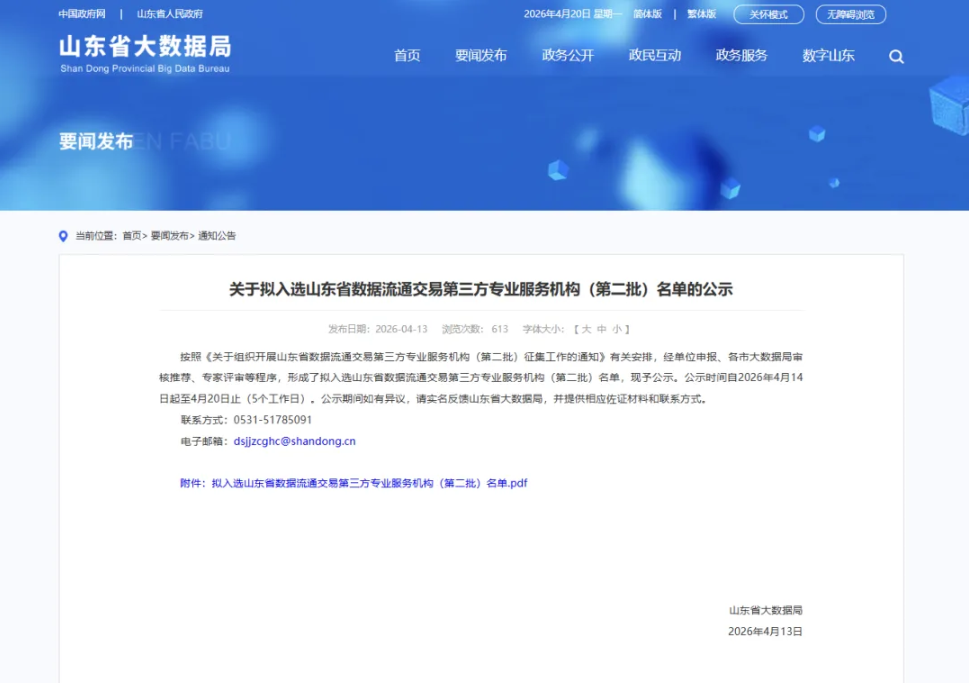Click the search magnifier icon
969x683 pixels.
click(896, 57)
